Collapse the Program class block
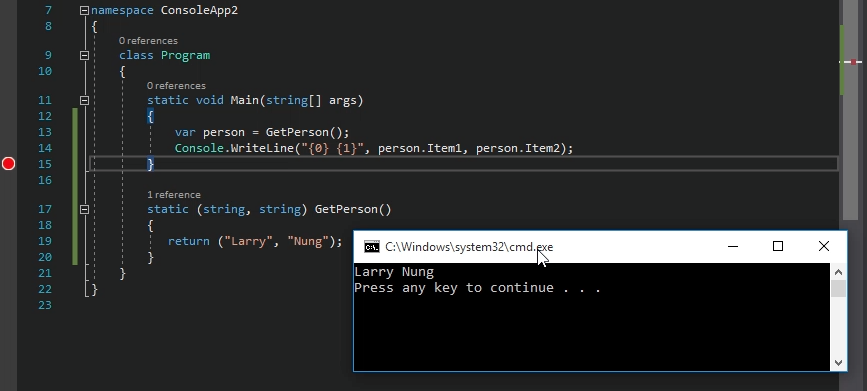867x391 pixels. pyautogui.click(x=84, y=55)
